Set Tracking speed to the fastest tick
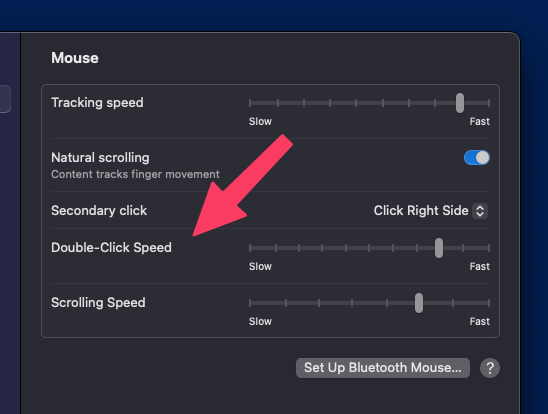 [489, 103]
